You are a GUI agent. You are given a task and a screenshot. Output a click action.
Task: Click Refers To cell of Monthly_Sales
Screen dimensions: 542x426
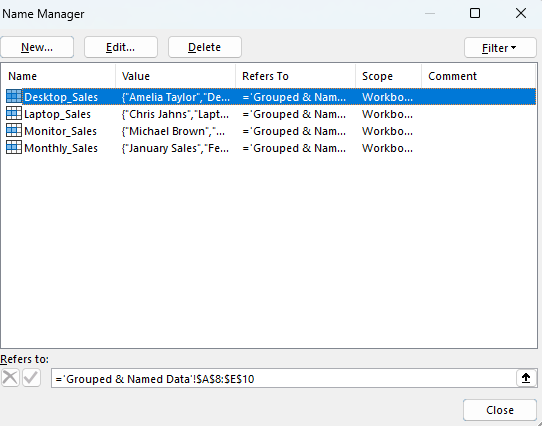(x=294, y=148)
